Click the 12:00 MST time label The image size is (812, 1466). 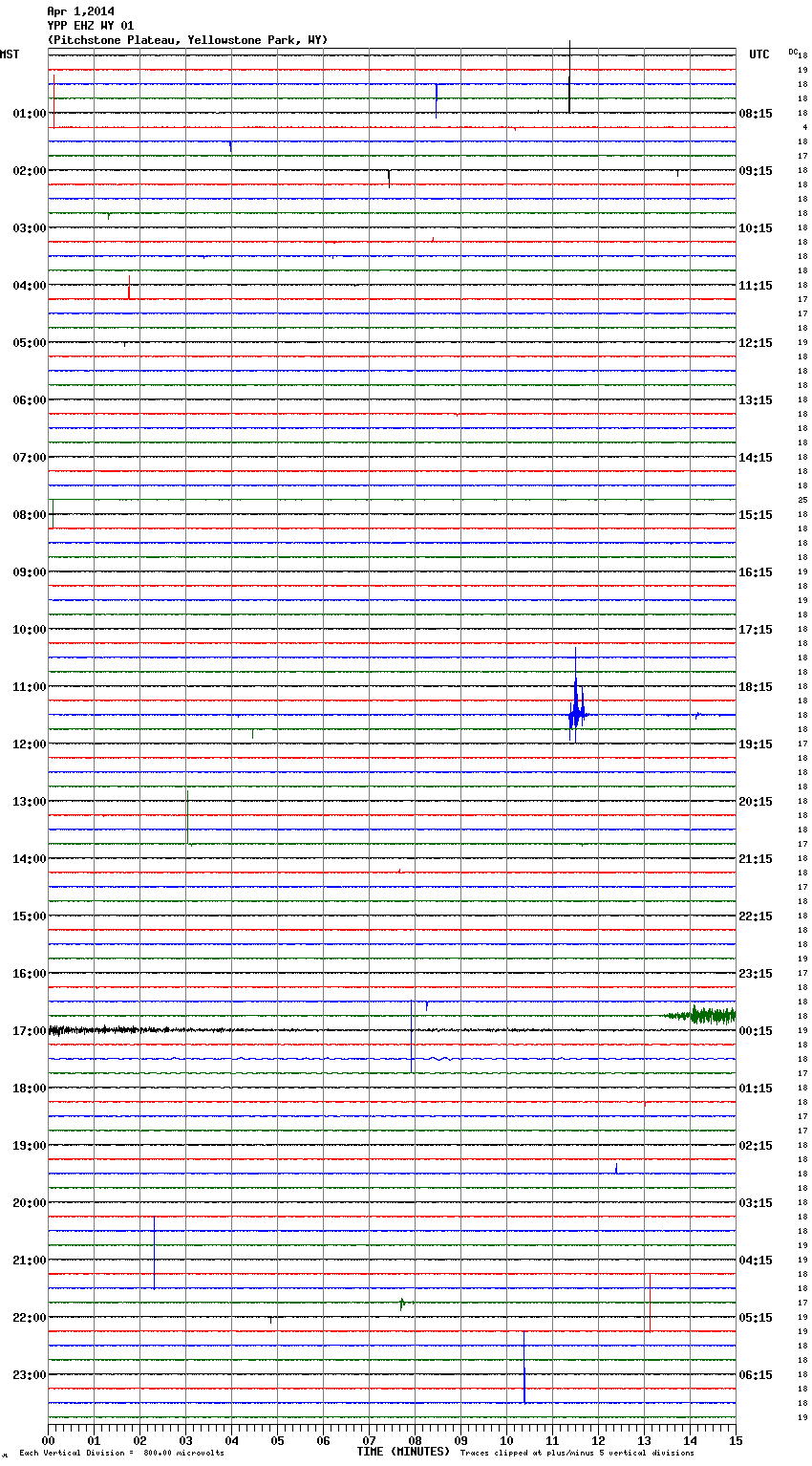coord(30,744)
